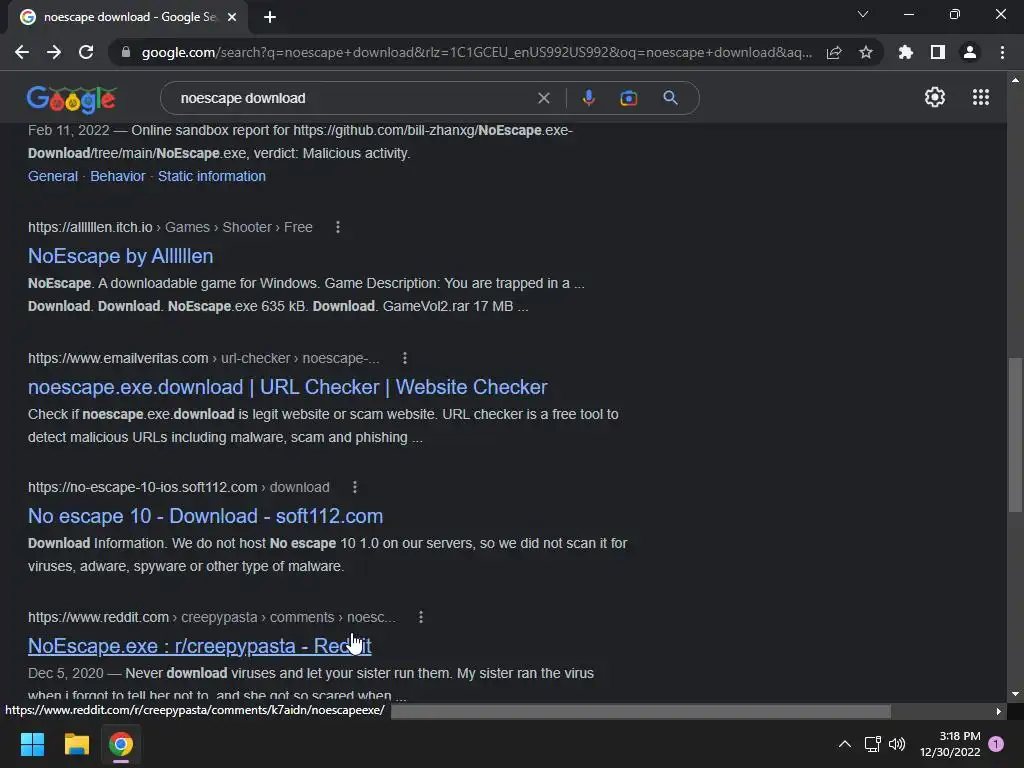The width and height of the screenshot is (1024, 768).
Task: Click the horizontal scrollbar thumb
Action: click(x=641, y=711)
